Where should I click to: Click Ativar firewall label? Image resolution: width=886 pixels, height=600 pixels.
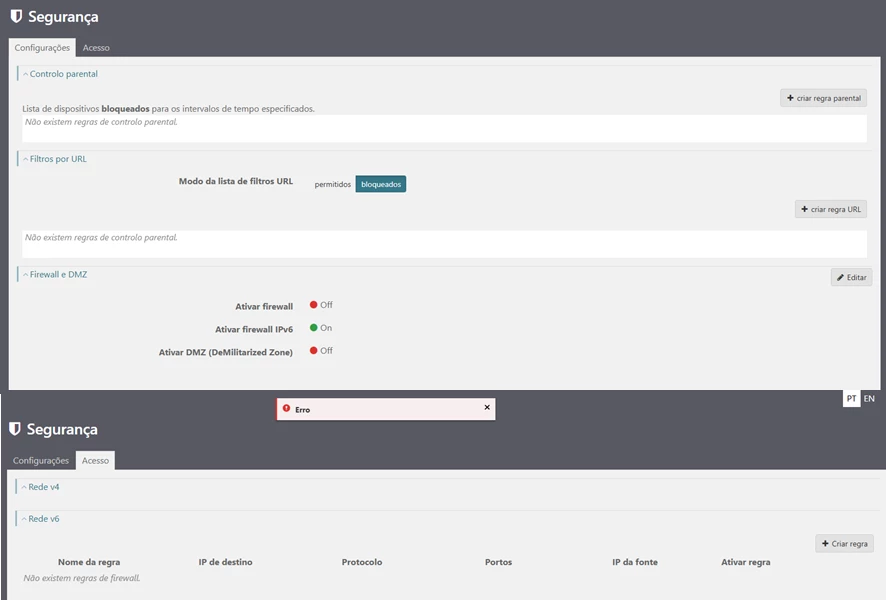pos(264,307)
